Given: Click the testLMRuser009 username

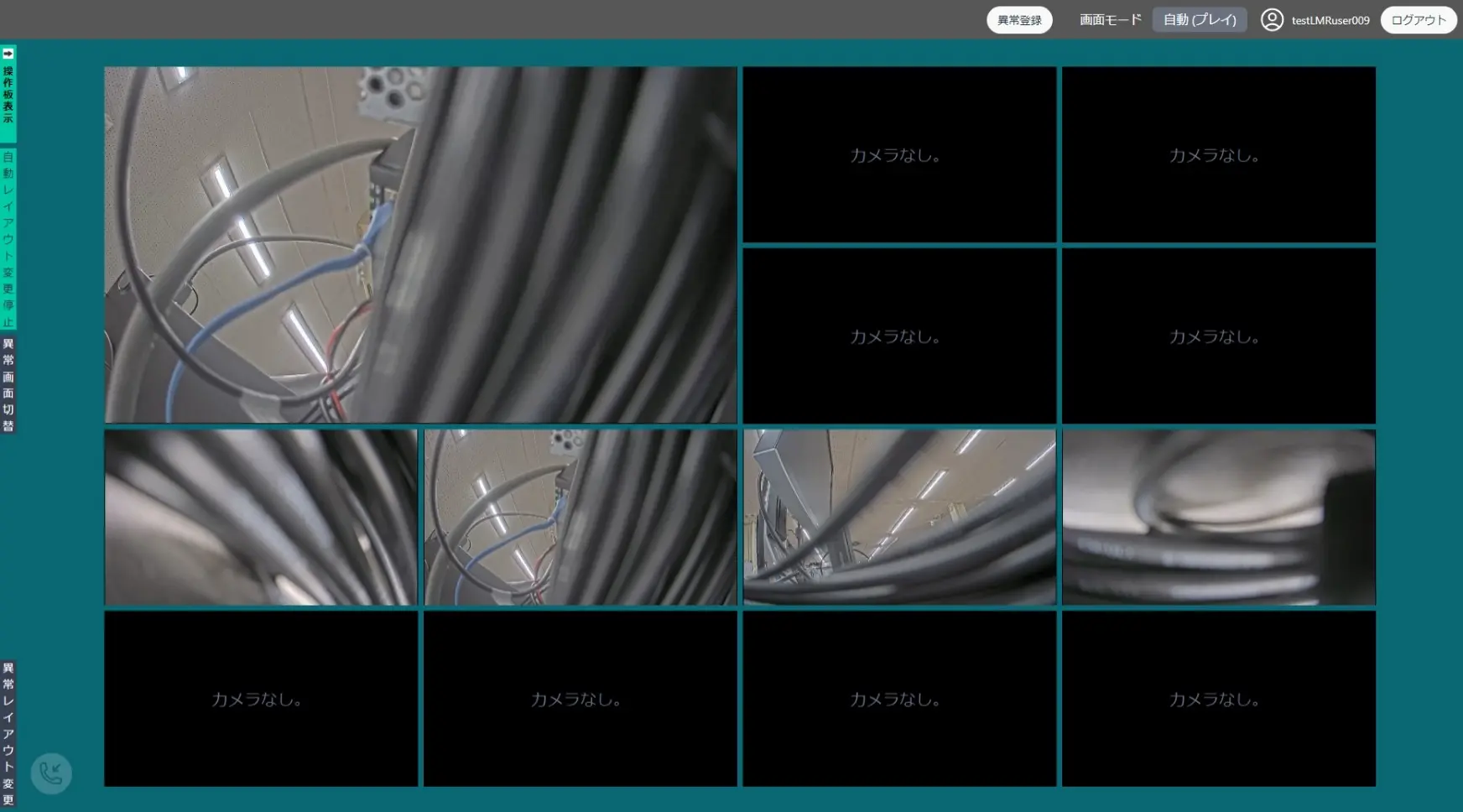Looking at the screenshot, I should (1330, 20).
